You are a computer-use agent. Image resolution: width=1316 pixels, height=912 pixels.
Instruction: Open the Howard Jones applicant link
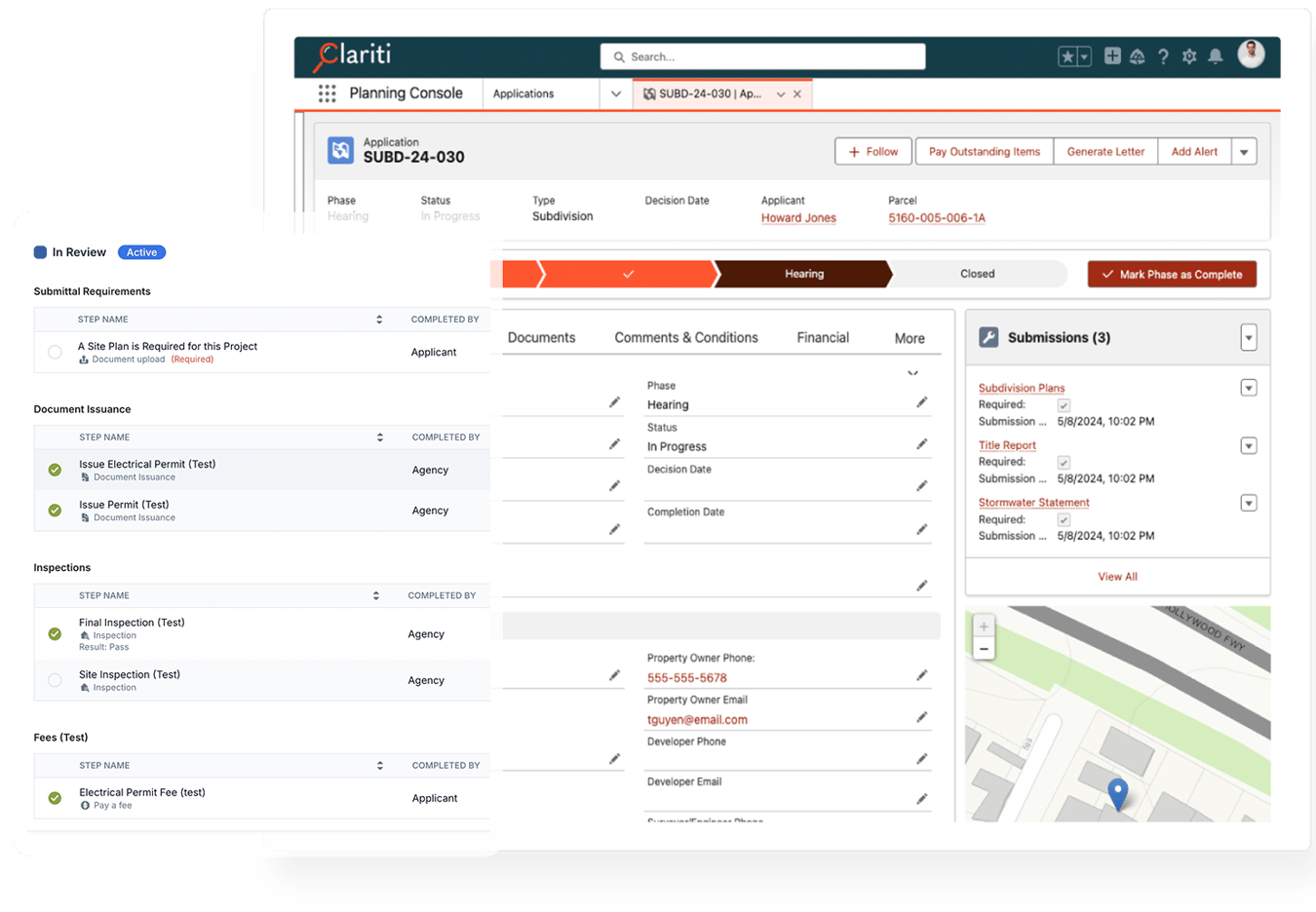point(798,218)
